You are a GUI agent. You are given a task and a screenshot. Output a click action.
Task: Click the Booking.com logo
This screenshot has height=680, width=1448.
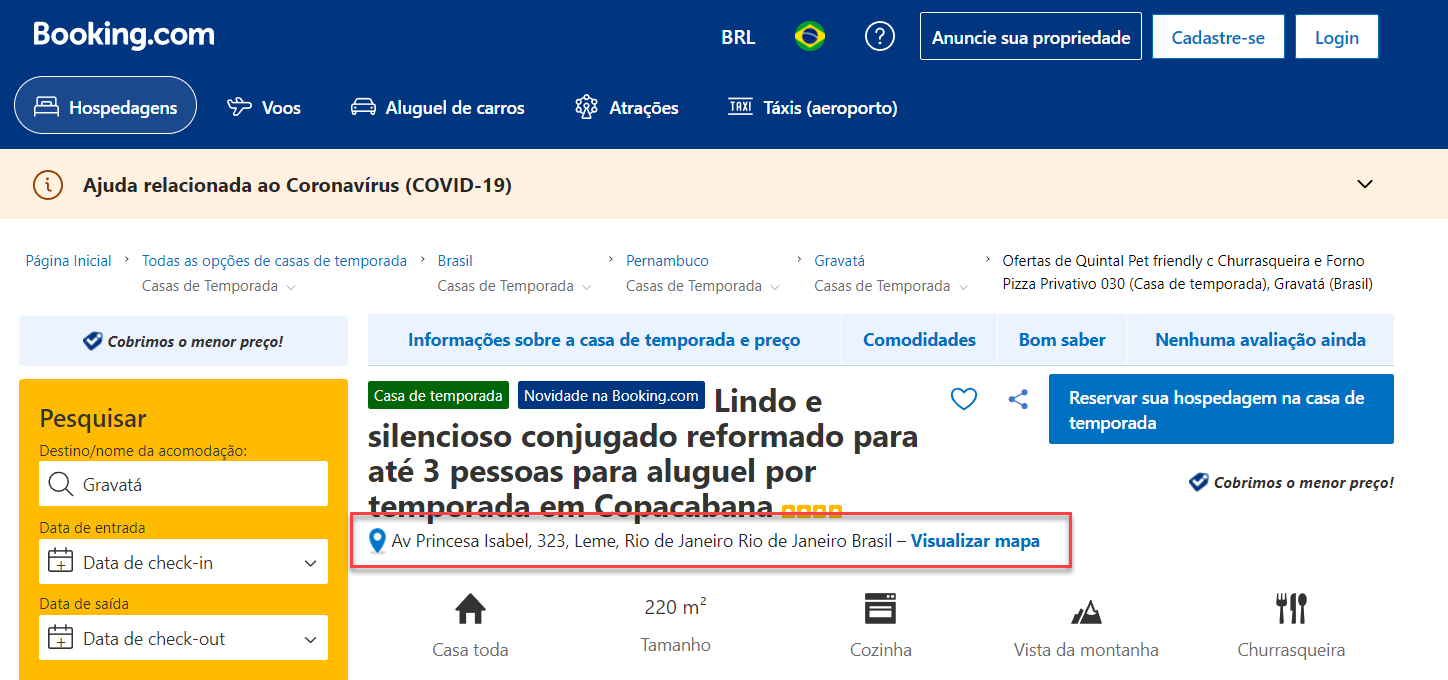124,35
